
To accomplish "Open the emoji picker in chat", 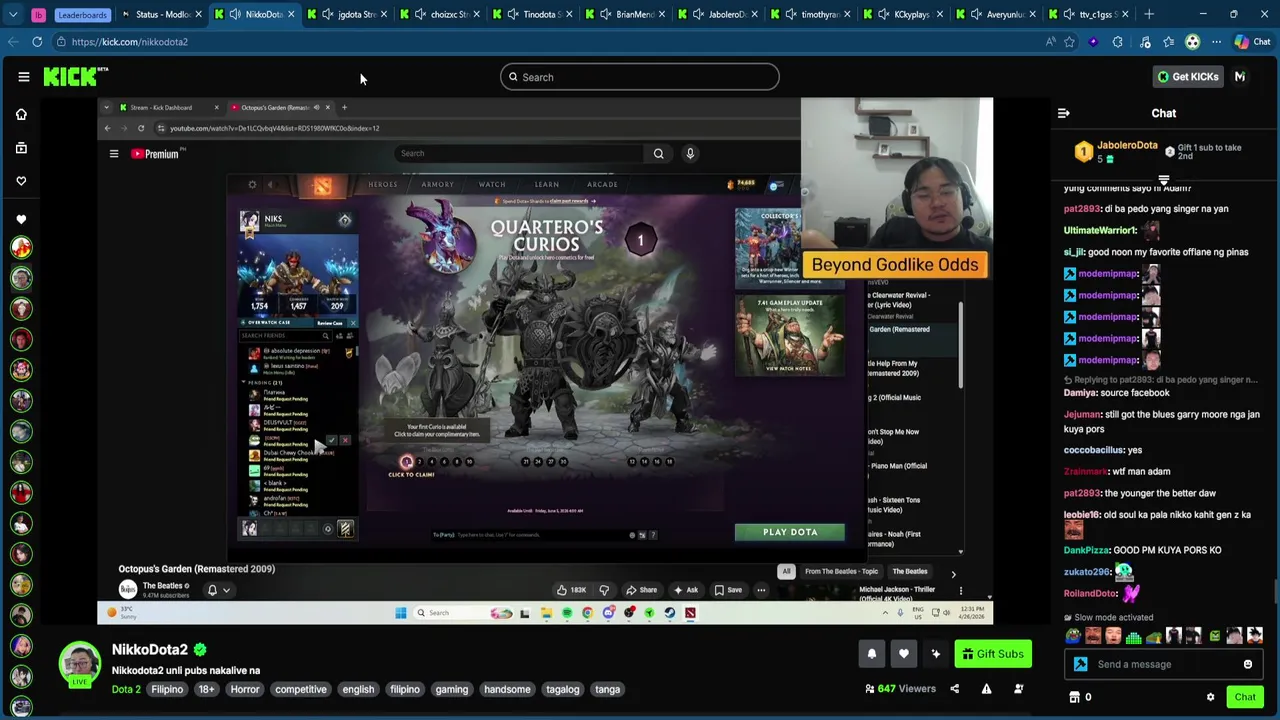I will coord(1248,664).
